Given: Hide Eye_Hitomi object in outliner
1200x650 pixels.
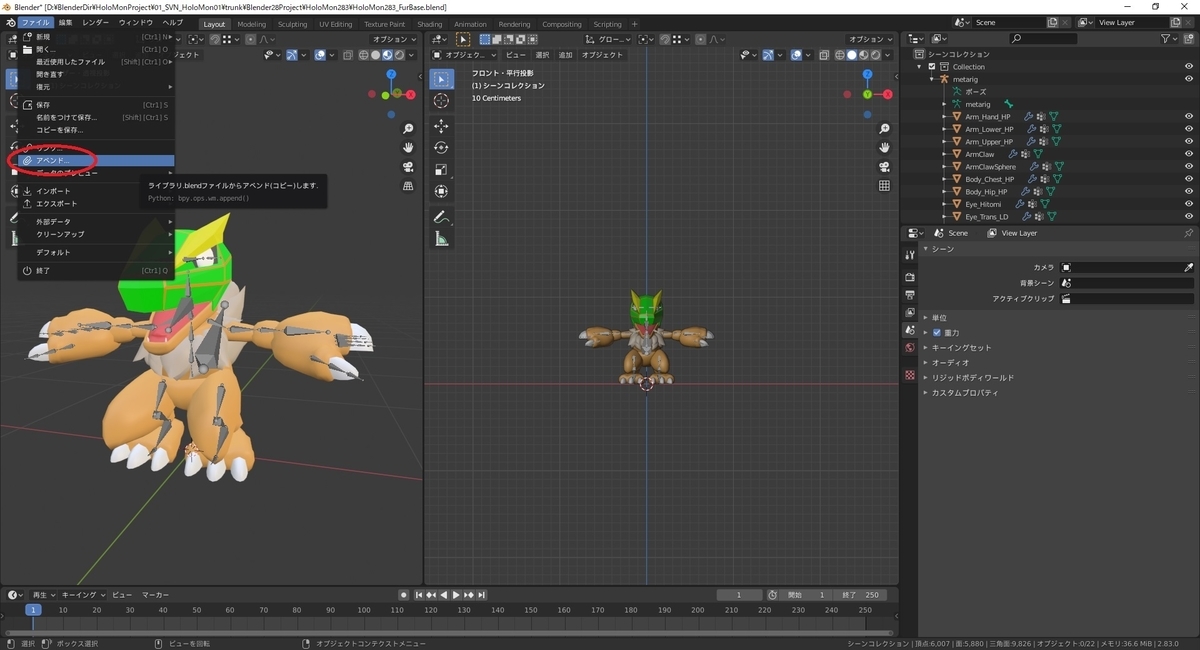Looking at the screenshot, I should 1189,204.
